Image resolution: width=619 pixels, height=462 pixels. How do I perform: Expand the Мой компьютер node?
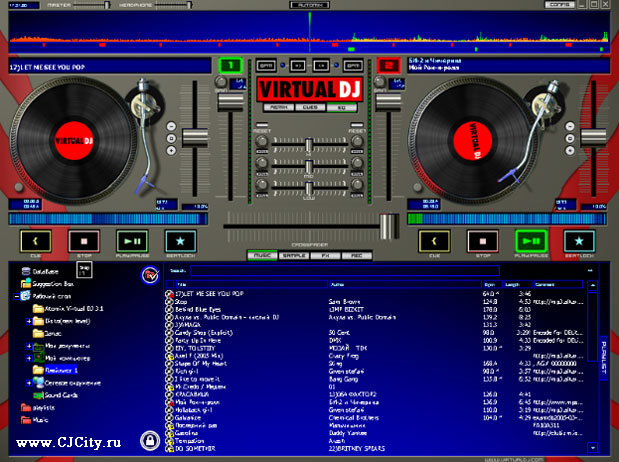pyautogui.click(x=29, y=358)
